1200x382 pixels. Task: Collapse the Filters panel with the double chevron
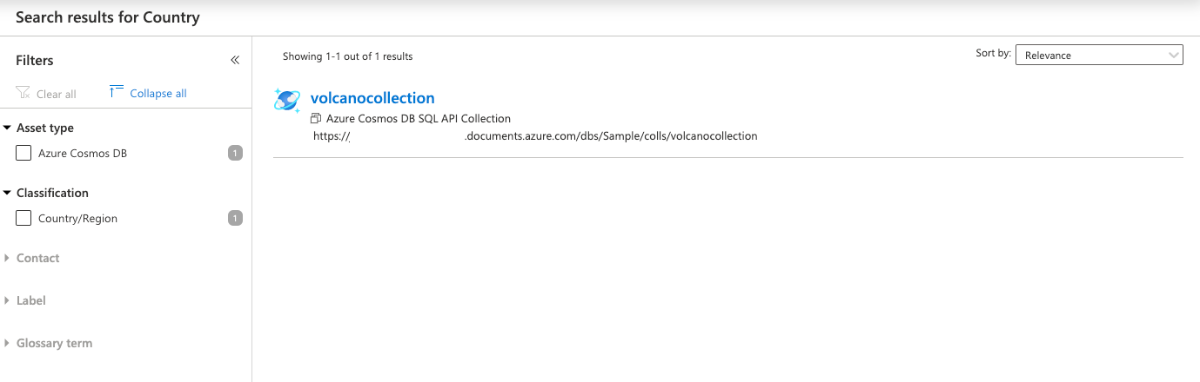235,60
